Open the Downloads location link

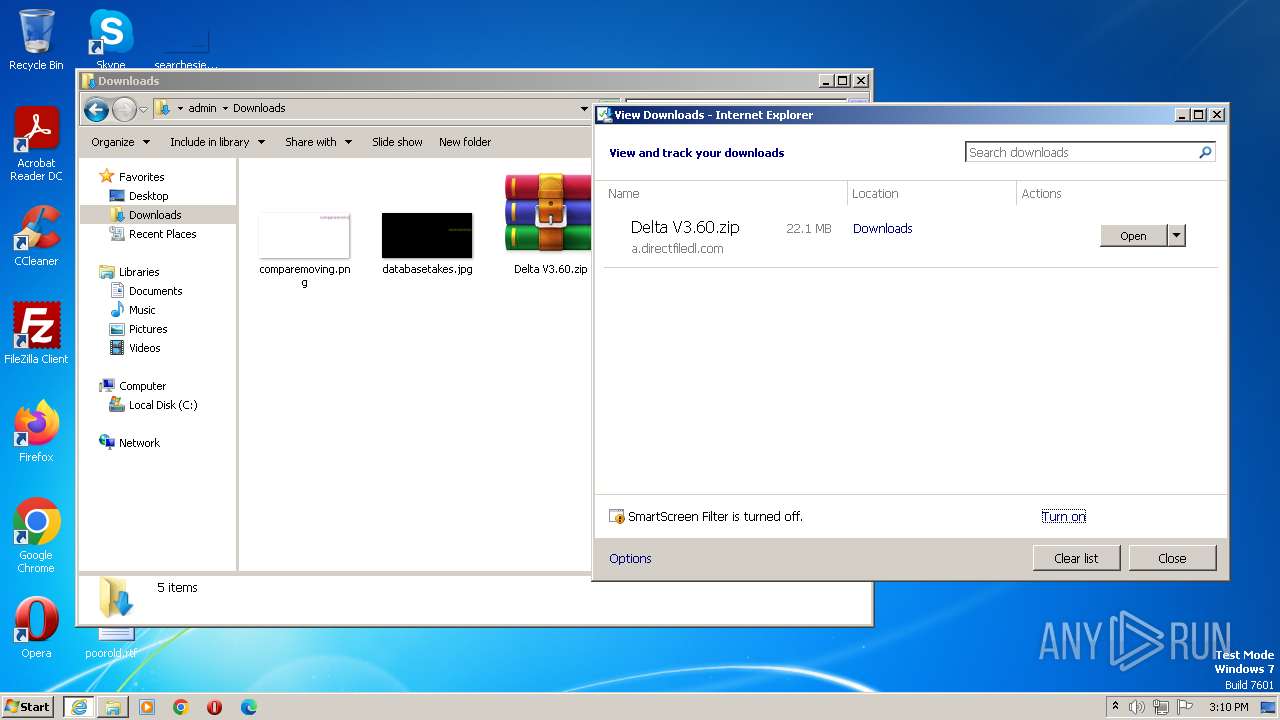(882, 229)
